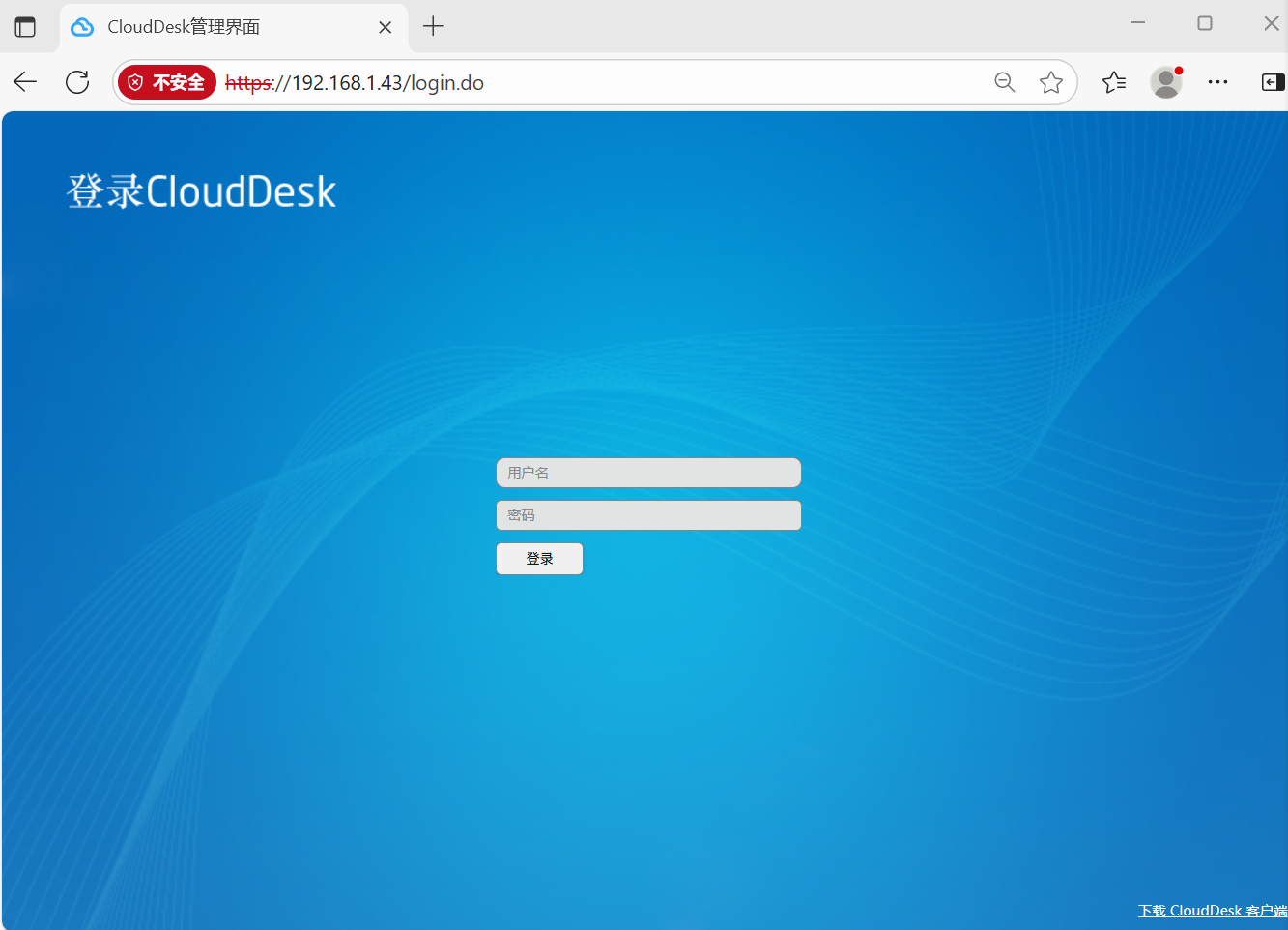This screenshot has height=930, width=1288.
Task: Open a new browser tab
Action: pos(433,27)
